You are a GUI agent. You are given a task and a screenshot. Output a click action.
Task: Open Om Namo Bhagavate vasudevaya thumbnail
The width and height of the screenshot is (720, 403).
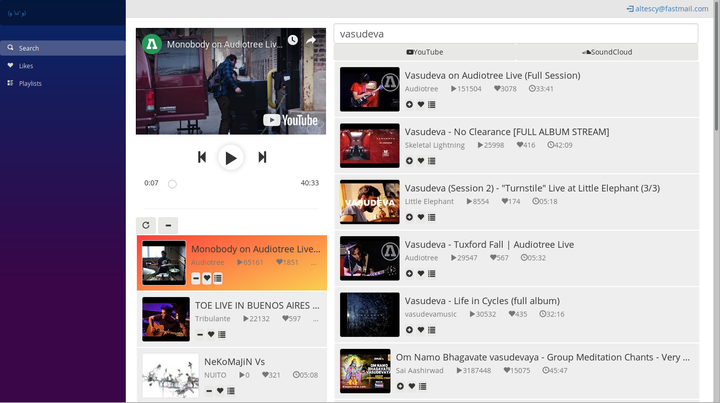[365, 371]
